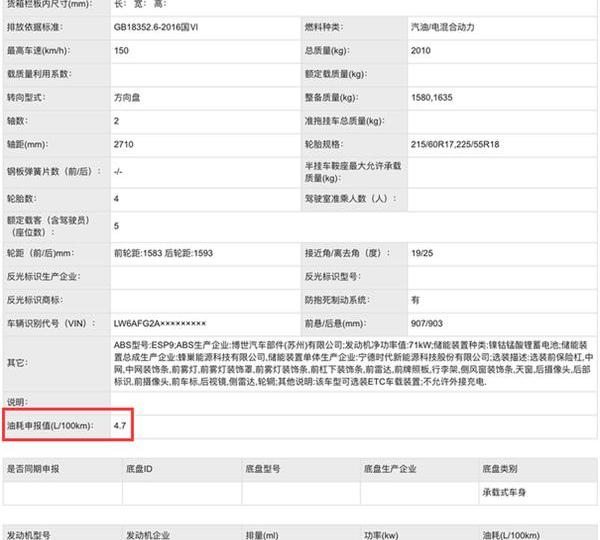Image resolution: width=600 pixels, height=540 pixels.
Task: Click the 是否同期申报 column header
Action: 33,469
